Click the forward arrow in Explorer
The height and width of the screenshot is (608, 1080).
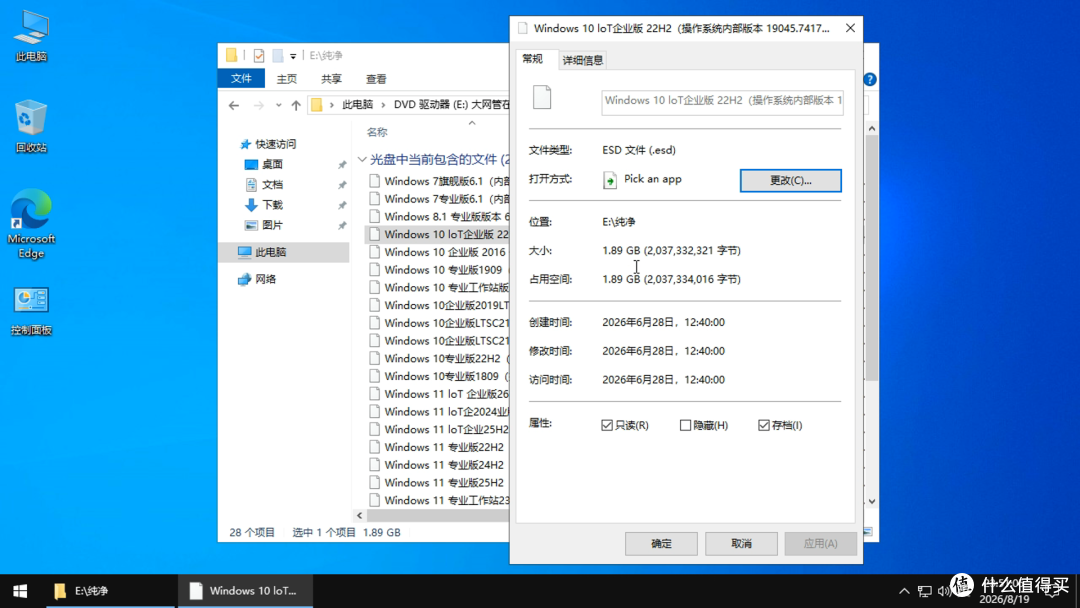258,105
